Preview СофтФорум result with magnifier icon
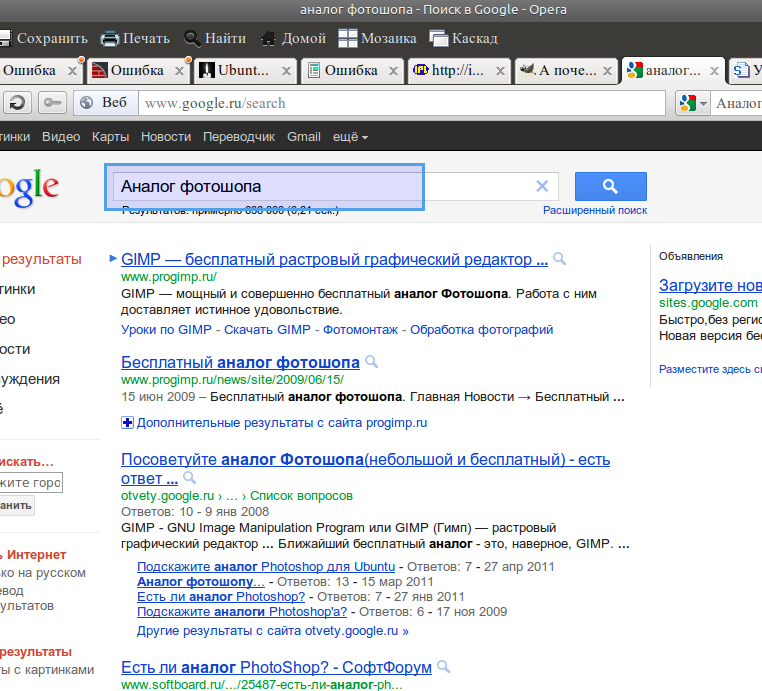The width and height of the screenshot is (762, 691). click(x=443, y=667)
